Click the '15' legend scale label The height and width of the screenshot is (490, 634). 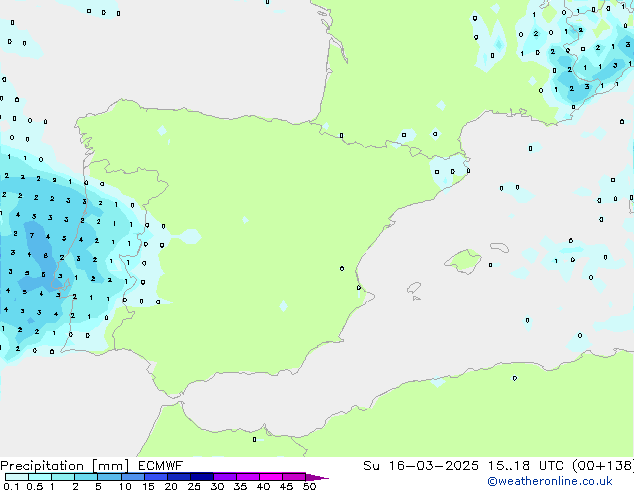point(148,486)
